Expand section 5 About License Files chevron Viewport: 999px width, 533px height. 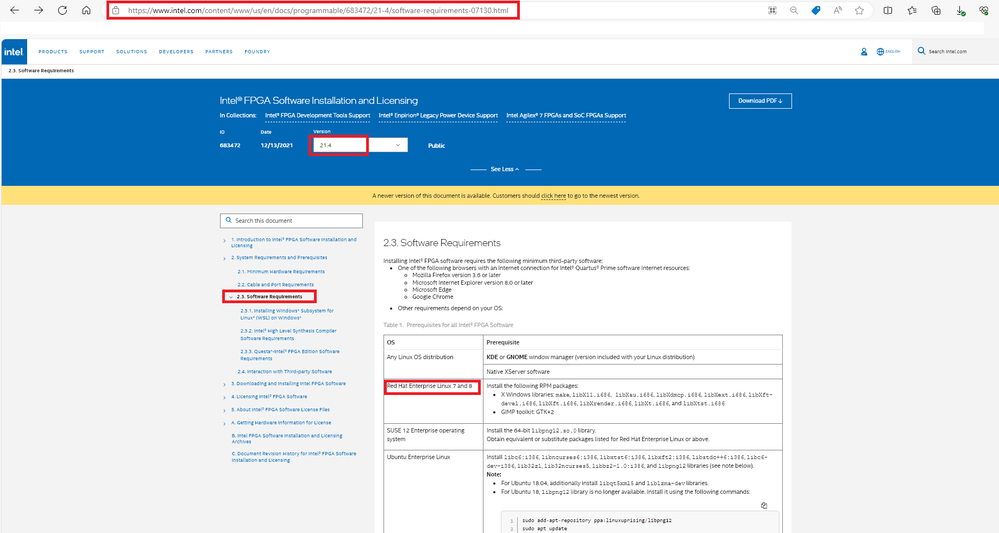pos(224,410)
